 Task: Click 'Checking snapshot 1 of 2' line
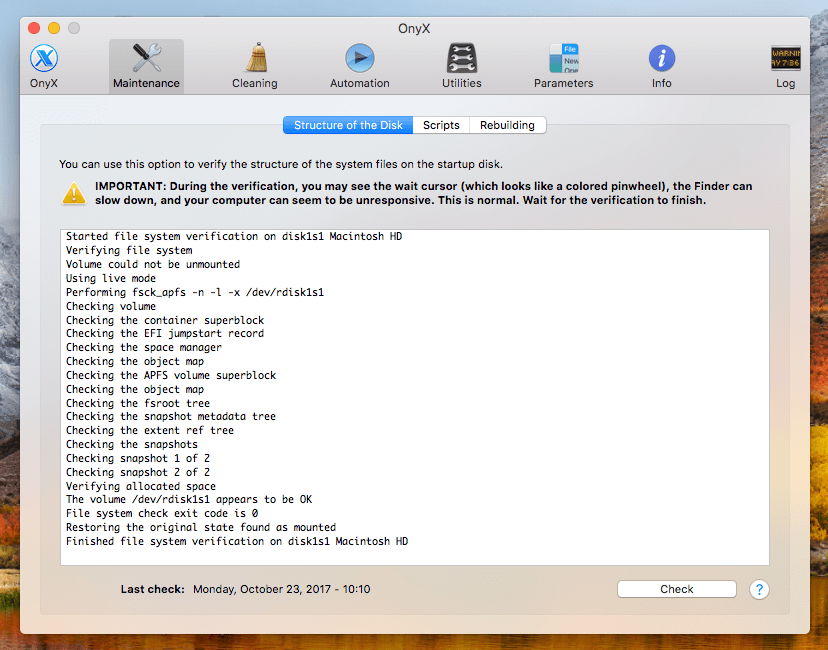click(x=138, y=458)
